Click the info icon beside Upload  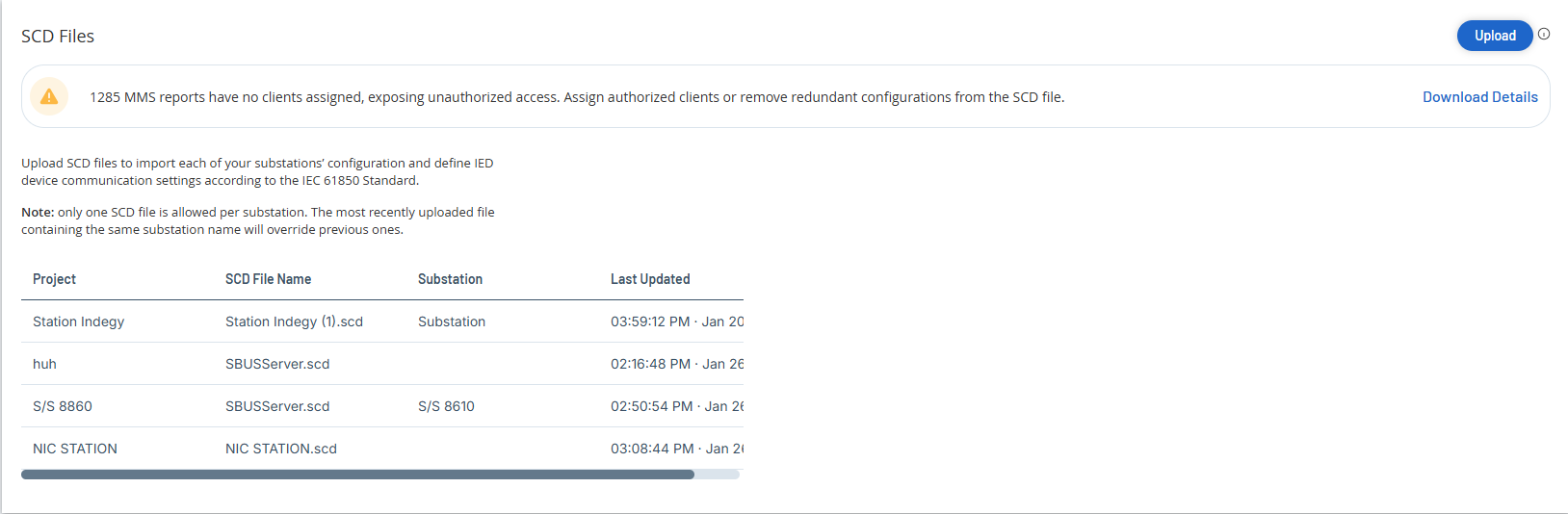click(x=1544, y=34)
